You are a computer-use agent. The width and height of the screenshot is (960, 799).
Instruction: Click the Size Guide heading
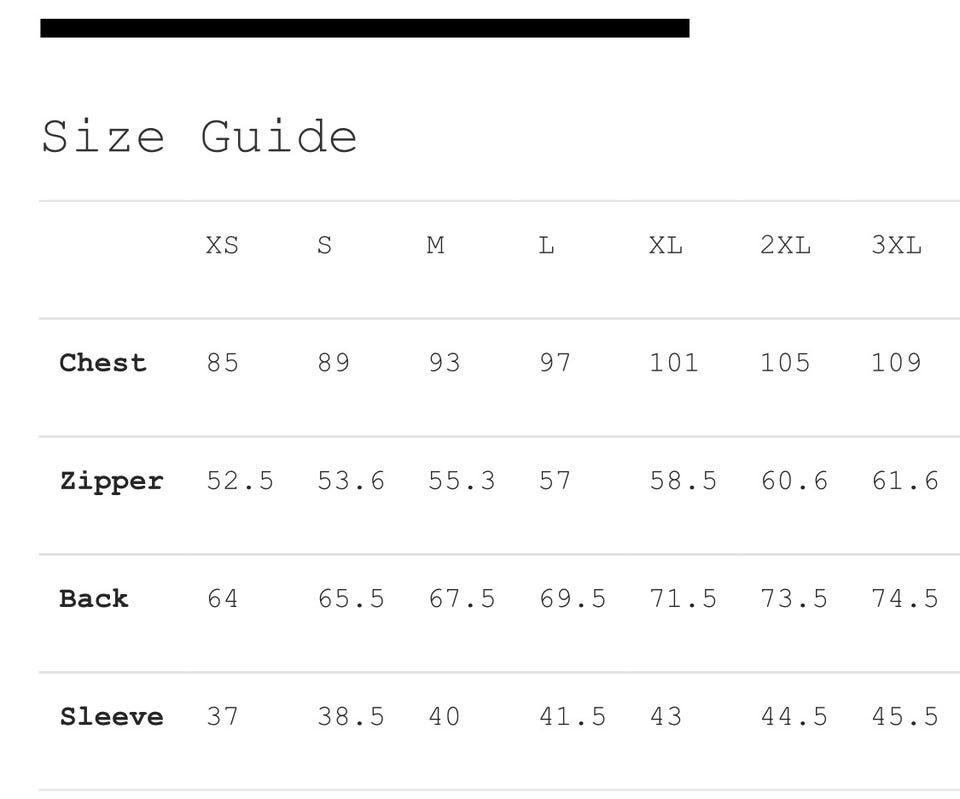tap(199, 136)
